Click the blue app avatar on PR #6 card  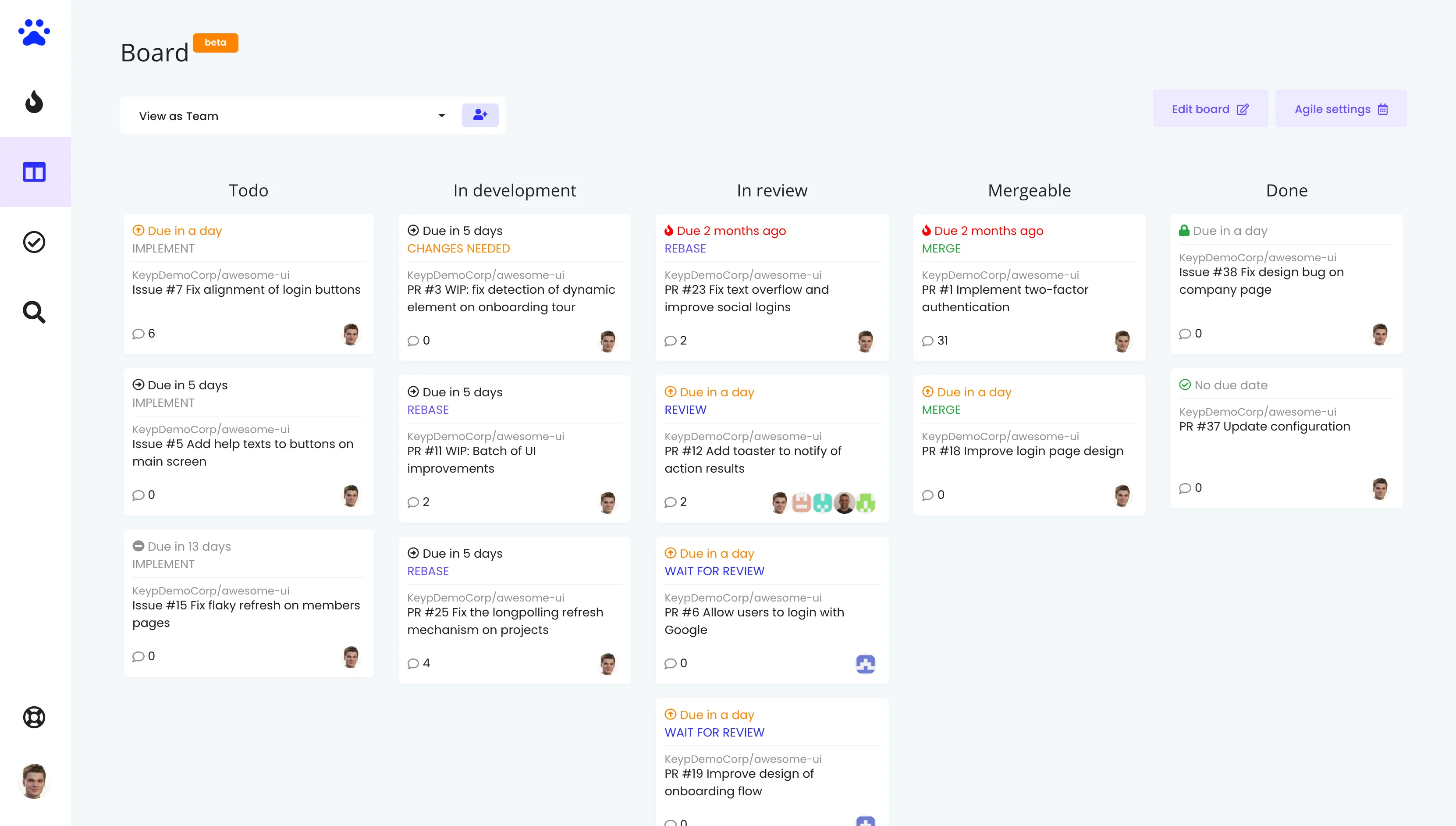(866, 664)
